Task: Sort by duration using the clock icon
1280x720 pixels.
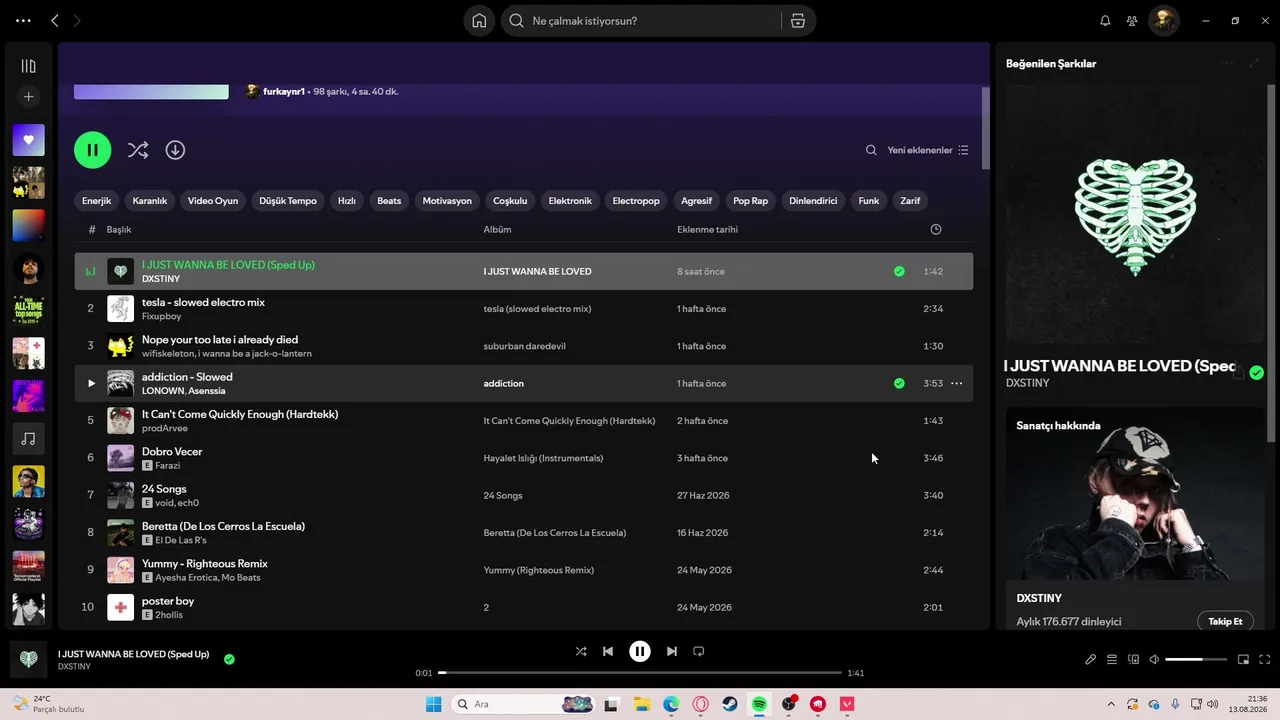Action: (936, 230)
